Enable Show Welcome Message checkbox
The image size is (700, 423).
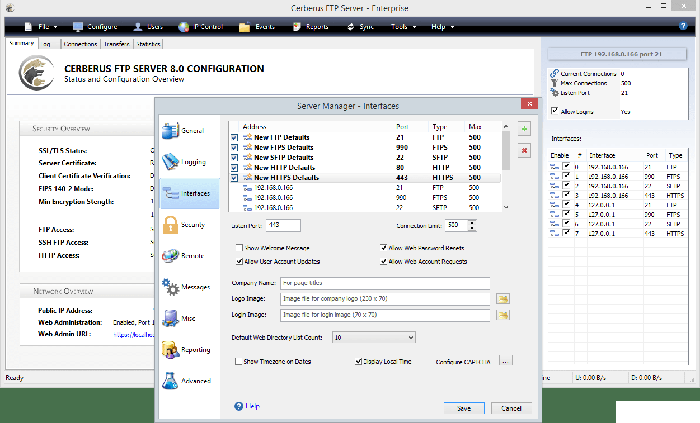(x=239, y=248)
